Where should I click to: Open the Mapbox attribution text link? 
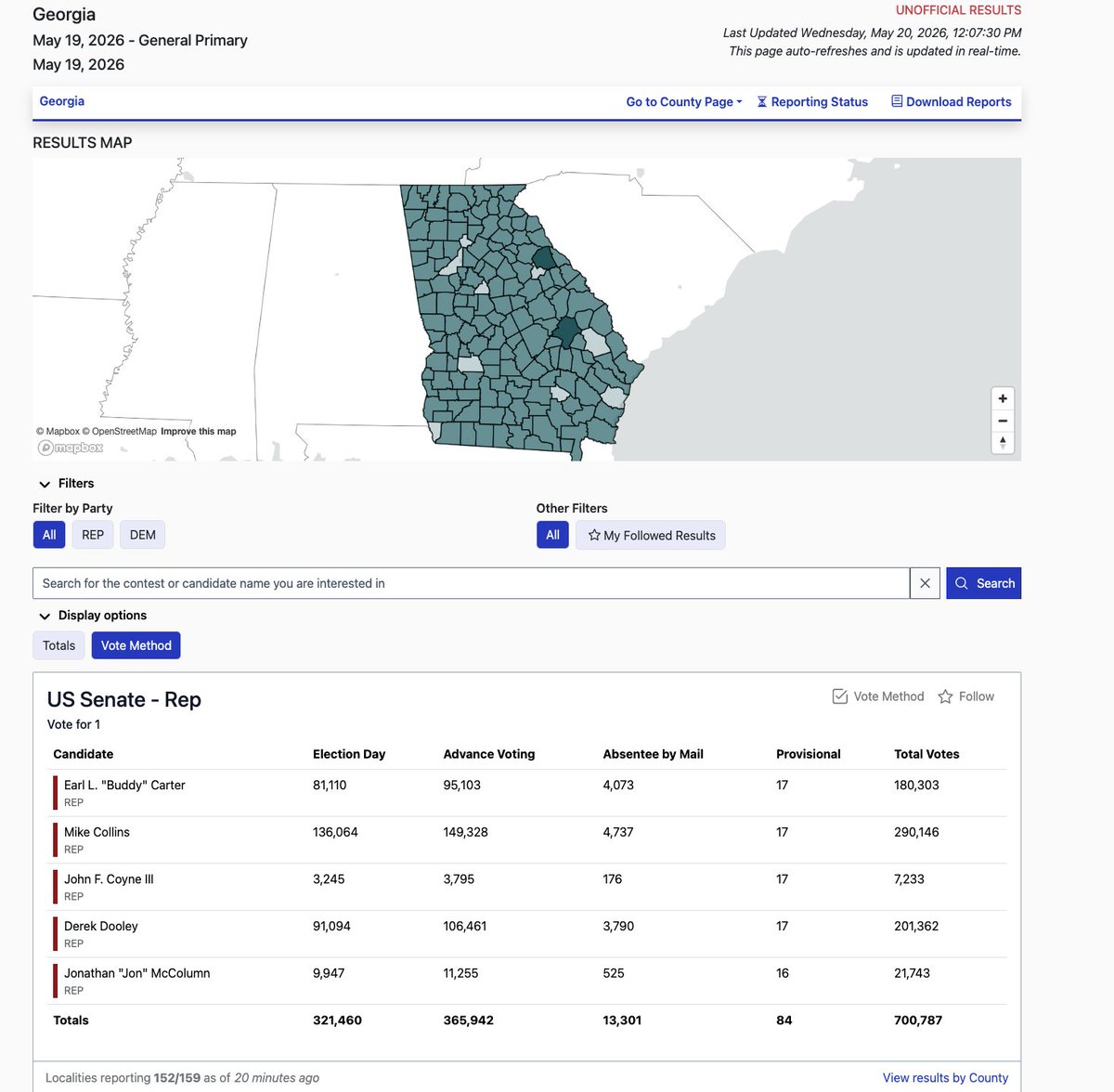(58, 431)
